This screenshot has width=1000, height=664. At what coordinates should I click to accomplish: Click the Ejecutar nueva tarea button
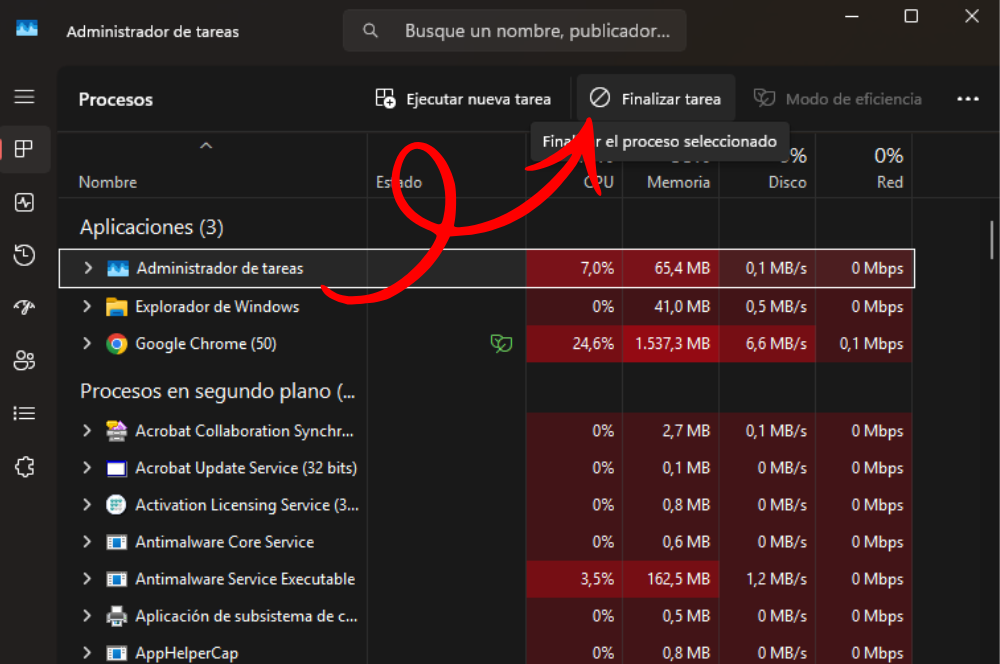(463, 98)
